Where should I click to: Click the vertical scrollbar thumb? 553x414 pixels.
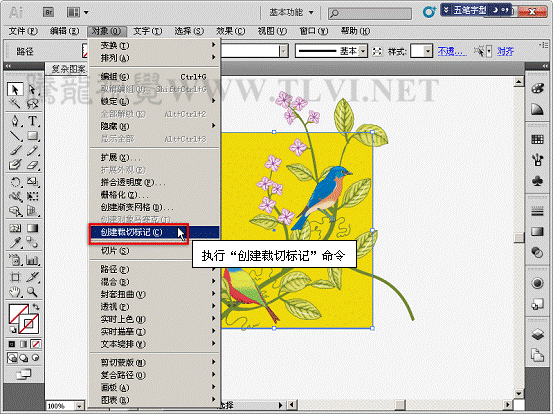tap(519, 237)
